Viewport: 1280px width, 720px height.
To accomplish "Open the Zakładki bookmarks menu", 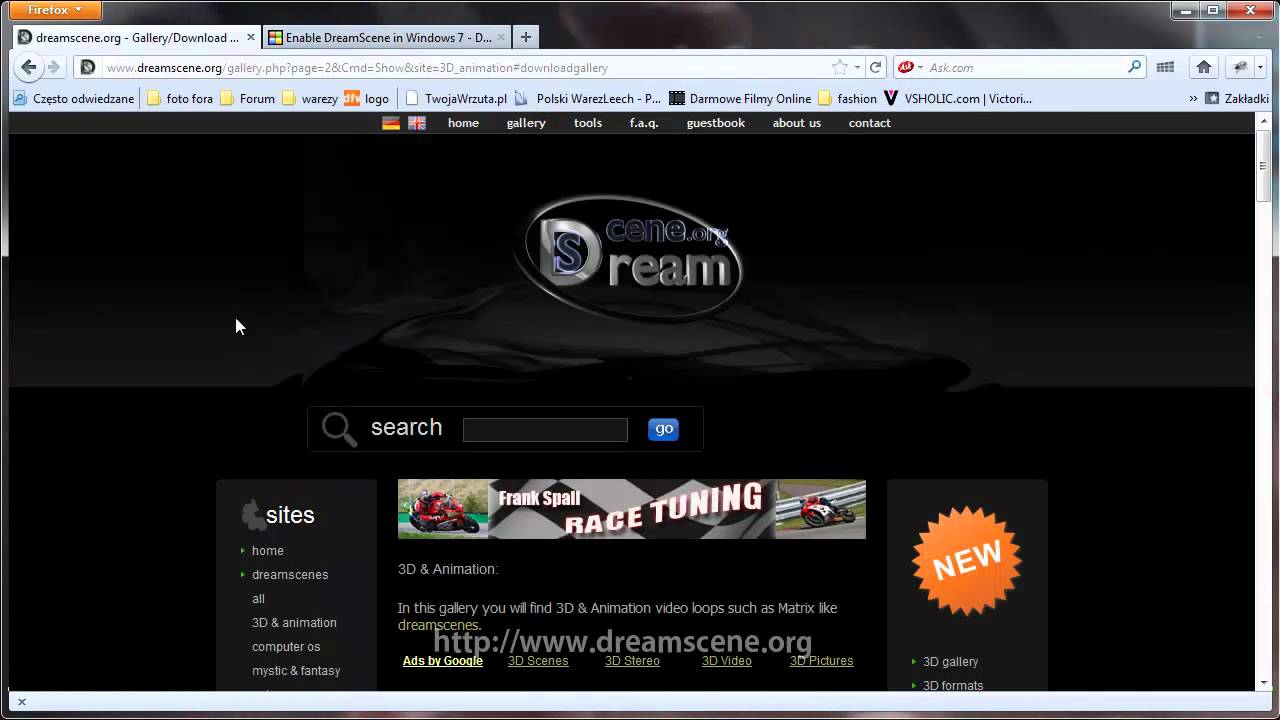I will pyautogui.click(x=1237, y=98).
